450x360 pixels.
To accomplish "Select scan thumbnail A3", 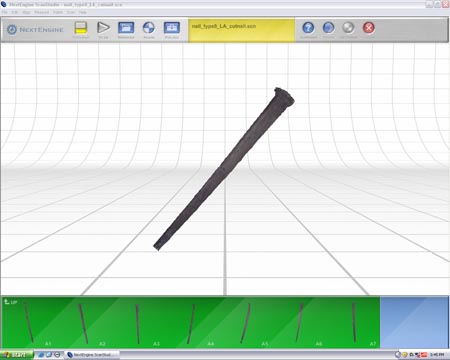I will 137,322.
